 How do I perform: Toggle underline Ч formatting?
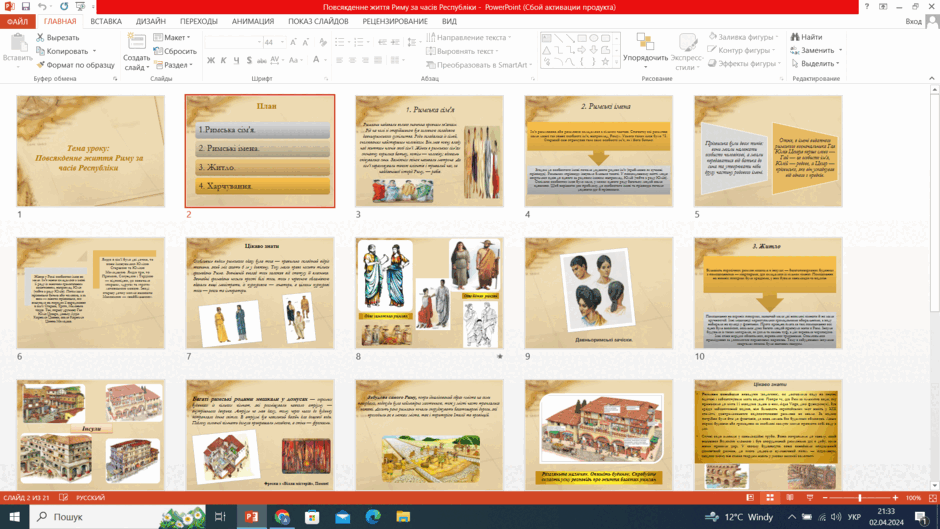point(236,60)
